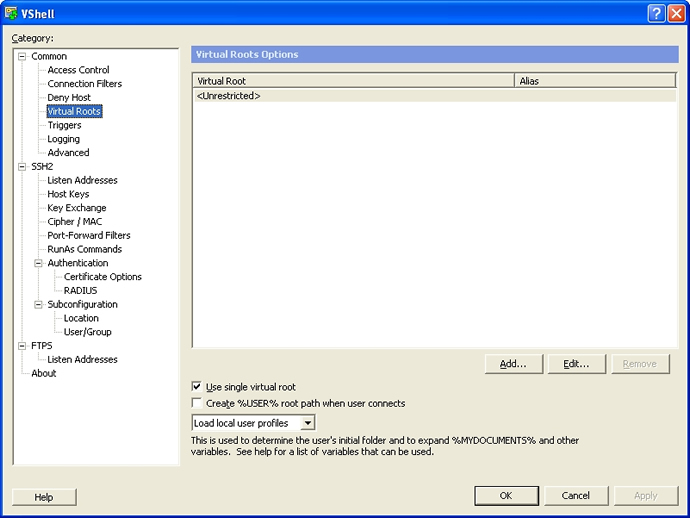Screen dimensions: 690x518
Task: Collapse the FTPS tree node
Action: coord(22,345)
